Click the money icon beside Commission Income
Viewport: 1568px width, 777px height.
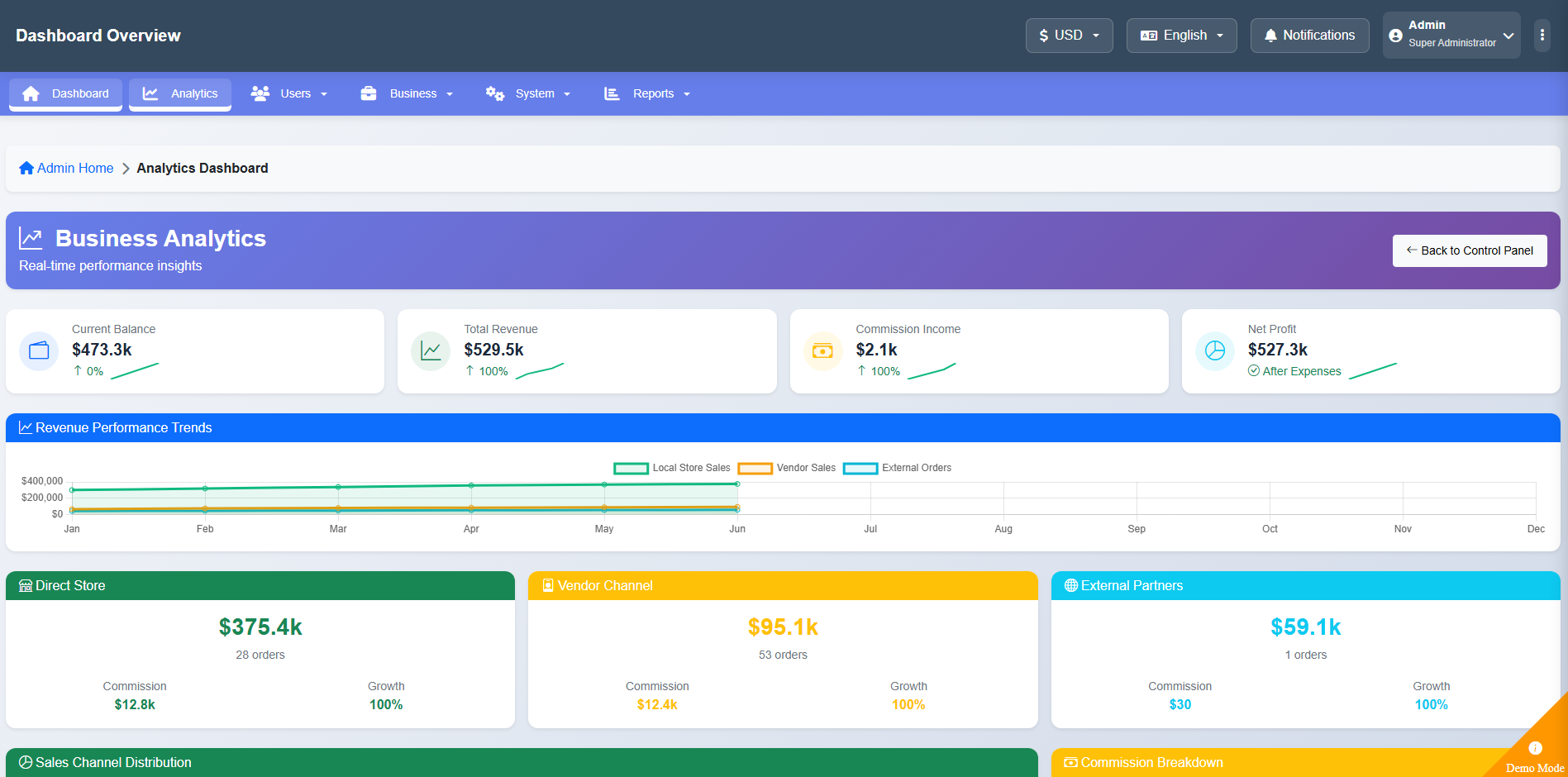pyautogui.click(x=822, y=351)
